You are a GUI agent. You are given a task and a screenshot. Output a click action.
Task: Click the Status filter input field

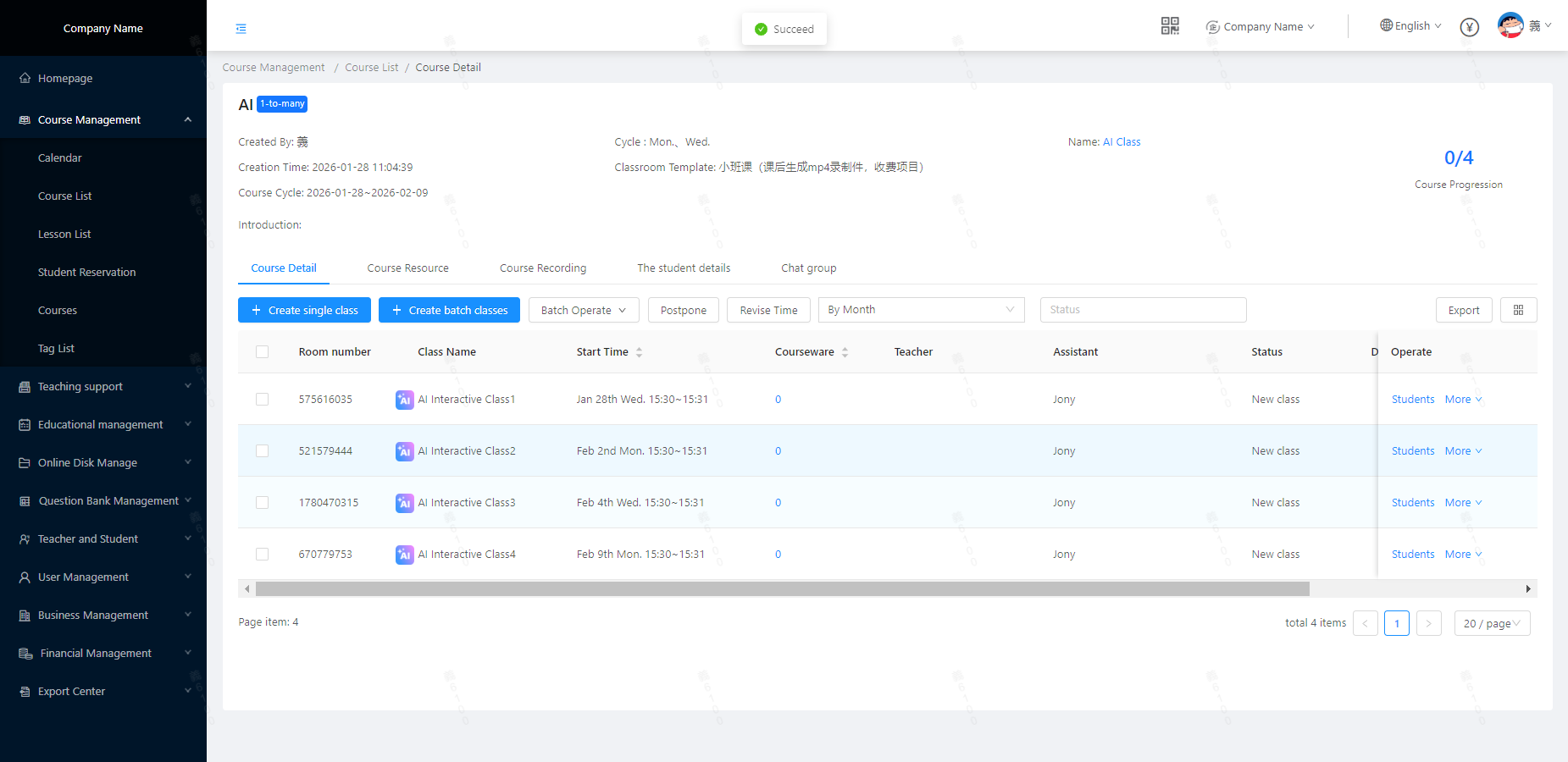[x=1142, y=310]
